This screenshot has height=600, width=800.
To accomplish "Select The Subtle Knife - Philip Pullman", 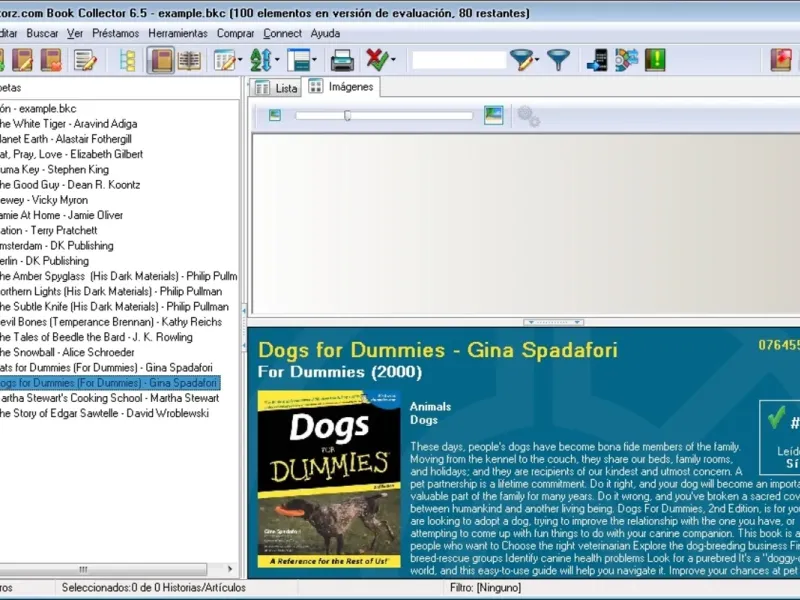I will pyautogui.click(x=114, y=308).
